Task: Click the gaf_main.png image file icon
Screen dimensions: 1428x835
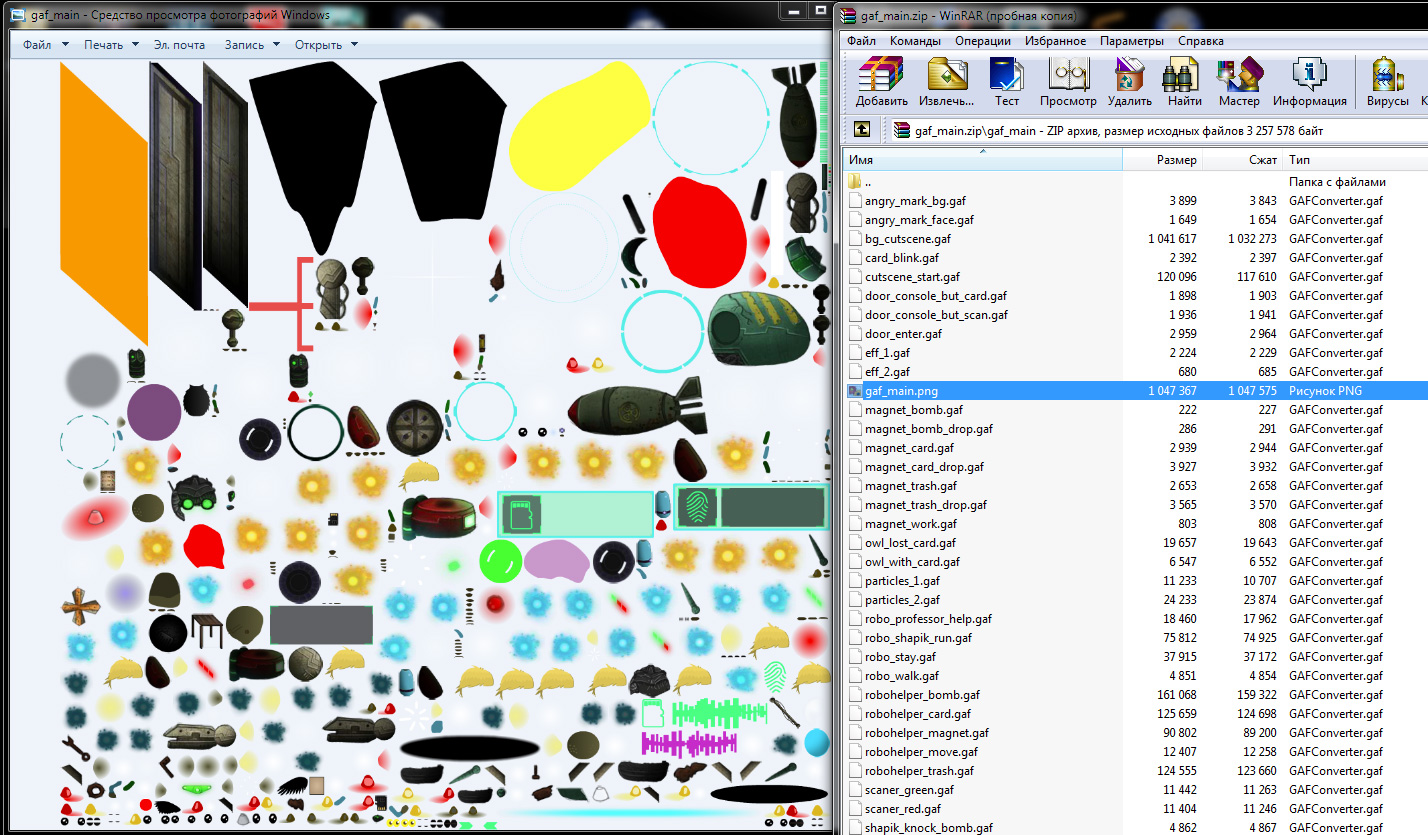Action: pyautogui.click(x=855, y=391)
